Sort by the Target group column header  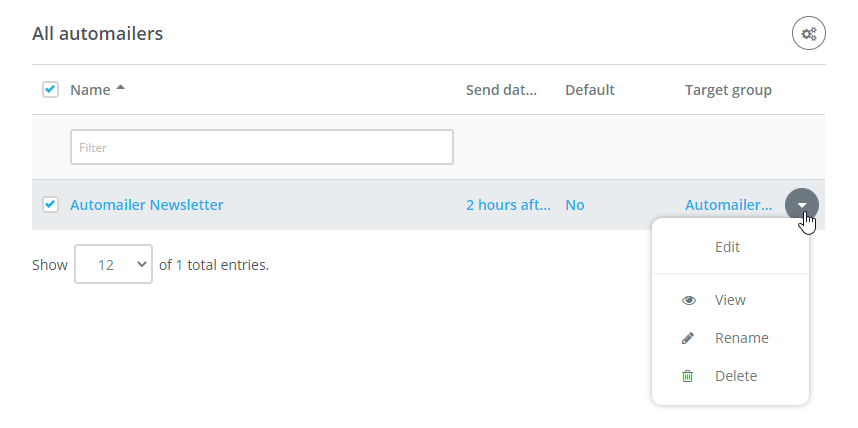tap(728, 90)
